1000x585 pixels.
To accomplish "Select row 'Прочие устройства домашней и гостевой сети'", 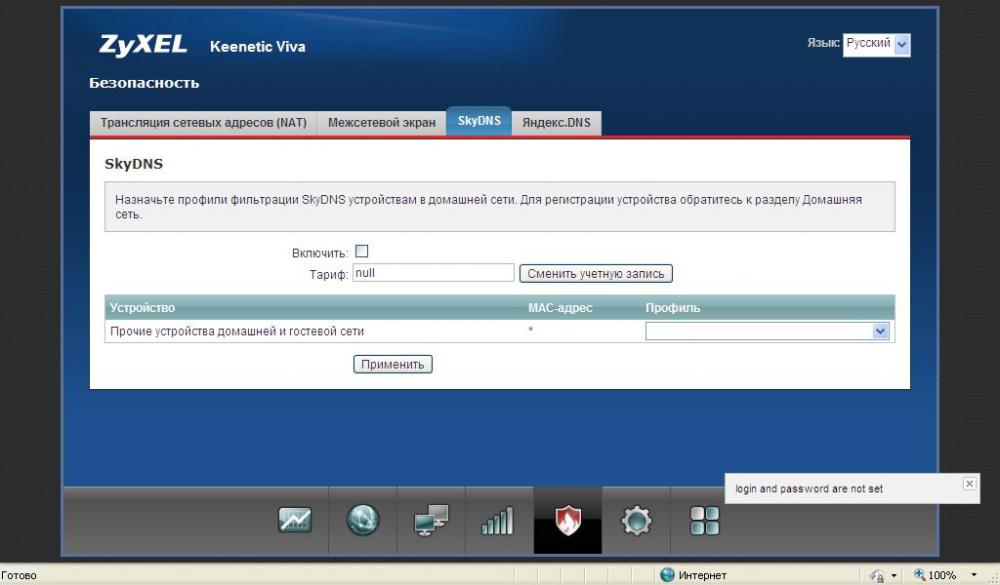I will point(499,331).
